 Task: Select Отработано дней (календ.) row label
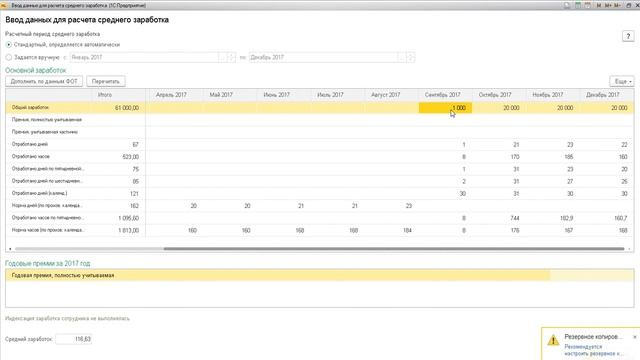39,193
